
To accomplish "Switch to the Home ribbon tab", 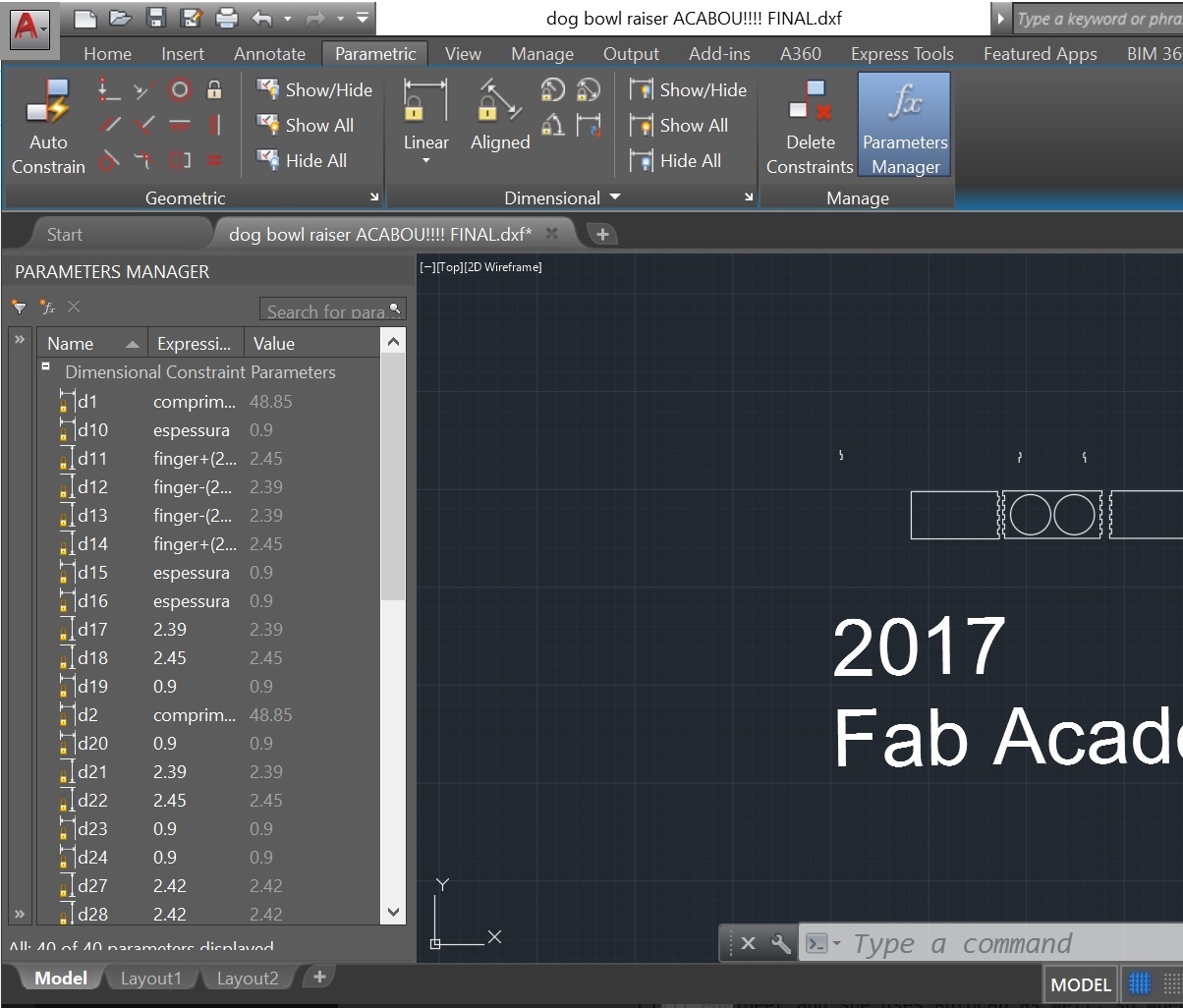I will click(108, 54).
